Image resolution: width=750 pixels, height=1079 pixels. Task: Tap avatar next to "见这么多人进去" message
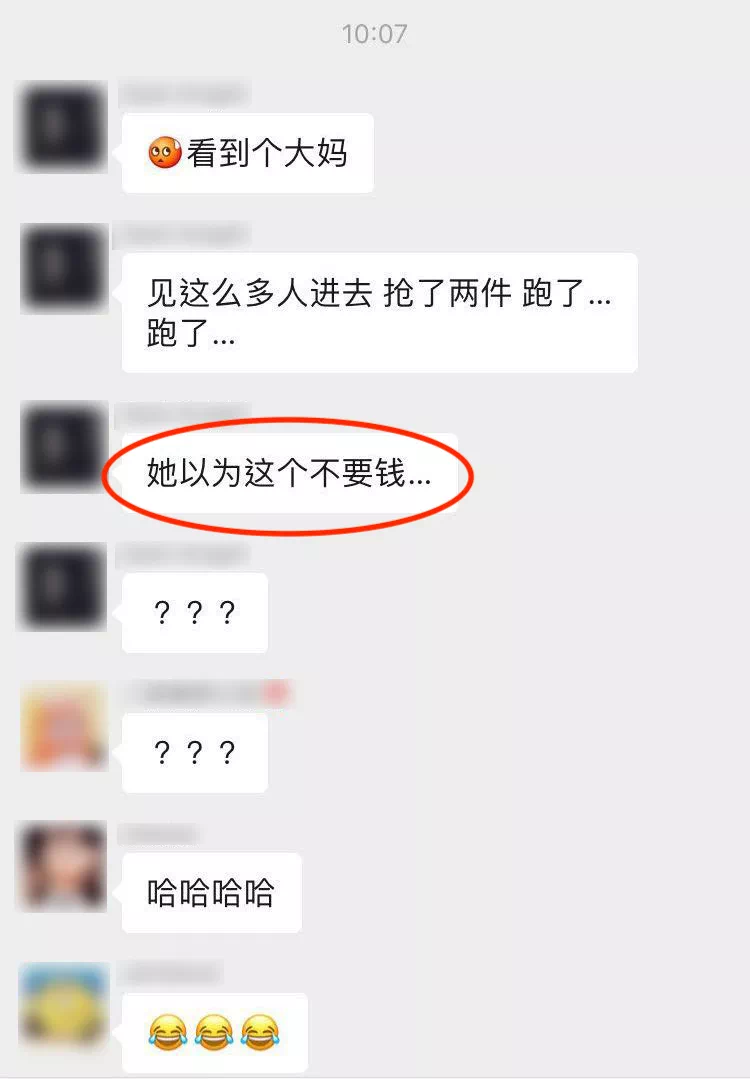pos(64,268)
